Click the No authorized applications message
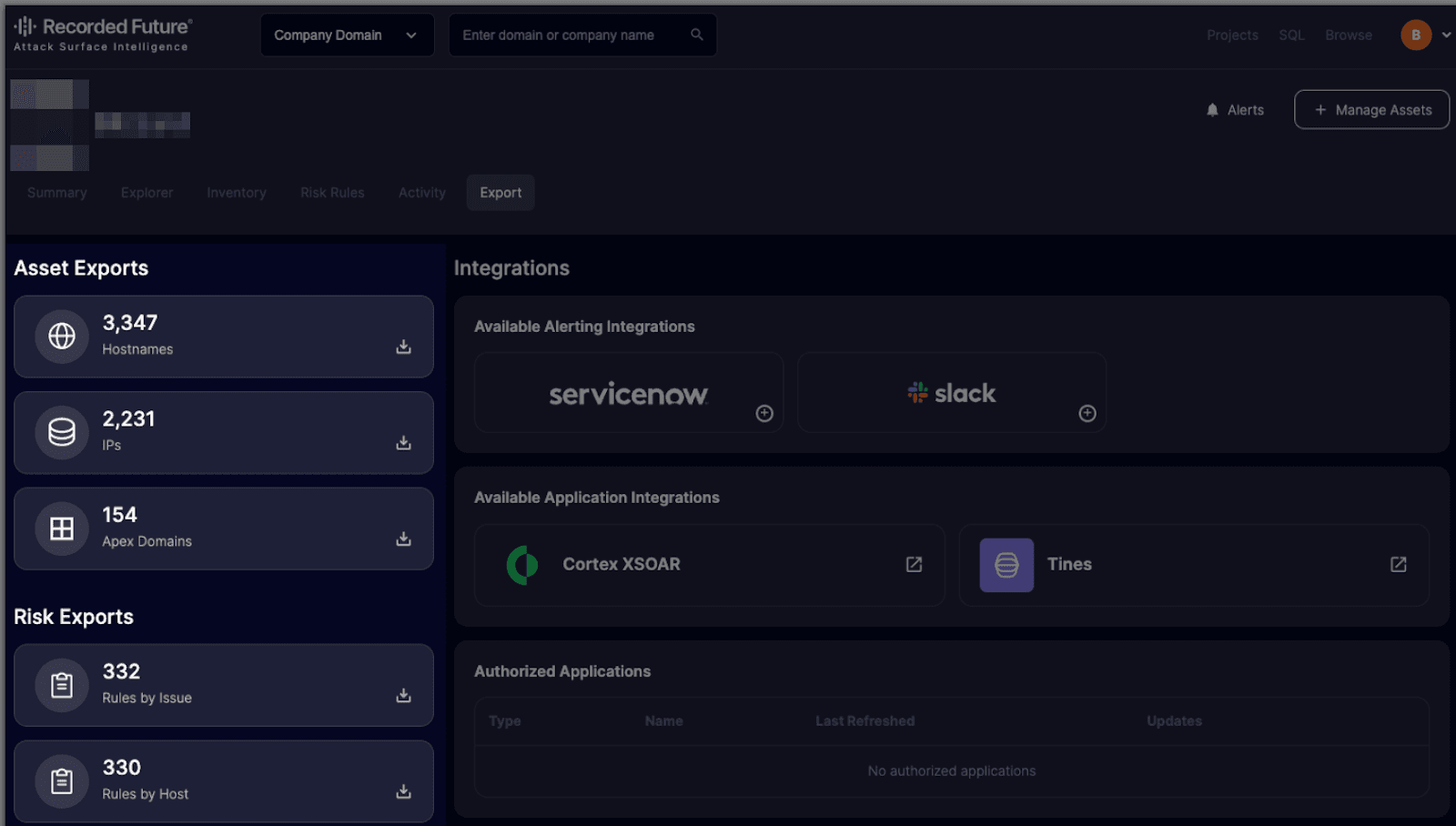This screenshot has height=826, width=1456. pyautogui.click(x=952, y=771)
